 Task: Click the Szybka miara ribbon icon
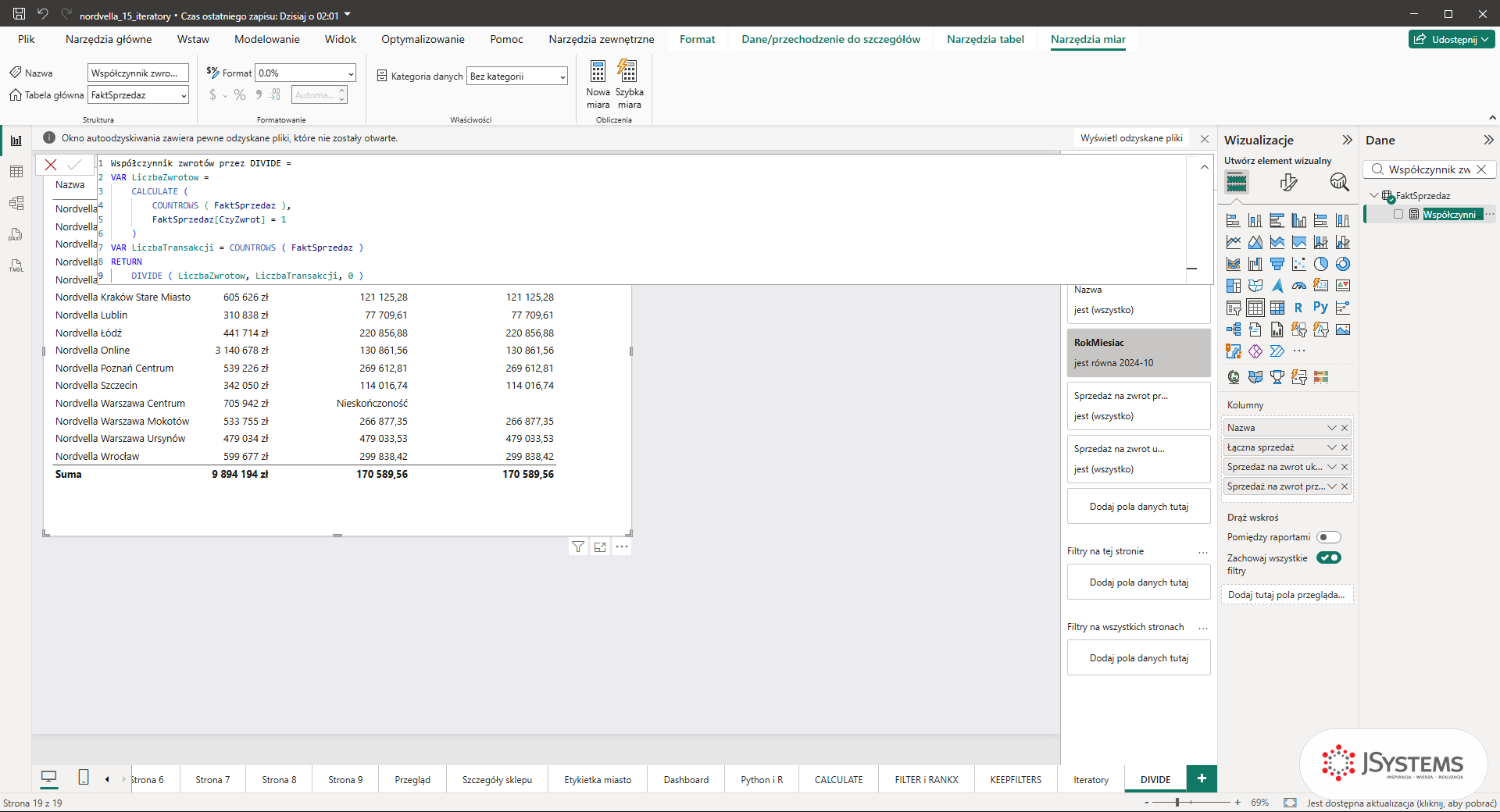[629, 85]
